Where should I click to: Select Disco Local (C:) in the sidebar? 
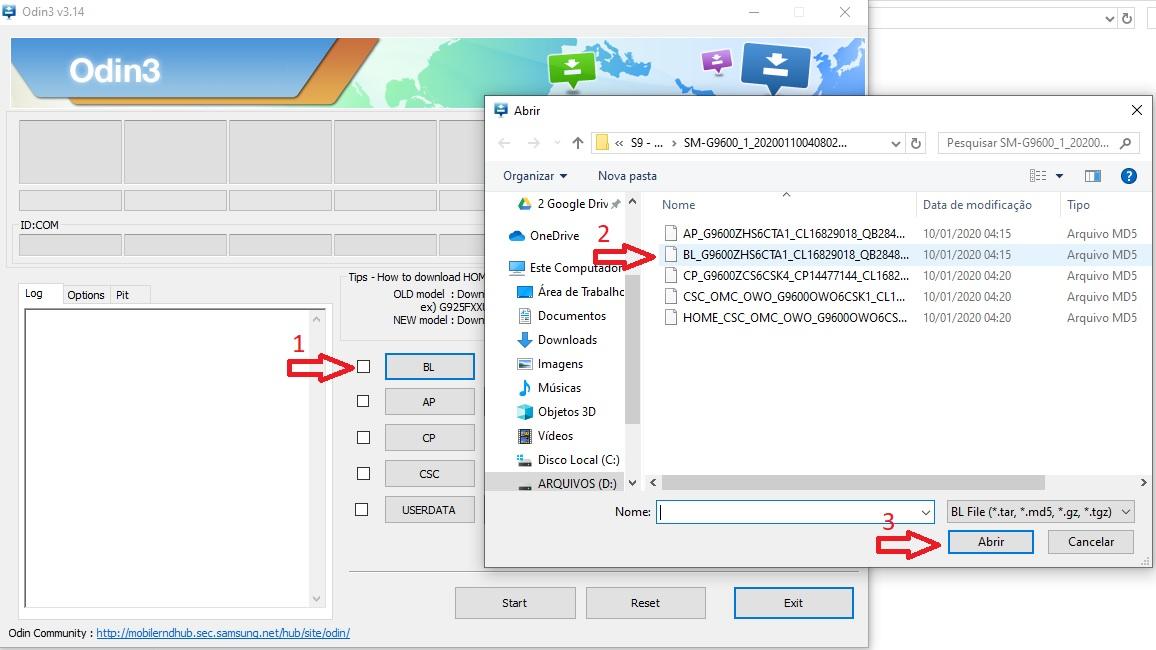(568, 460)
